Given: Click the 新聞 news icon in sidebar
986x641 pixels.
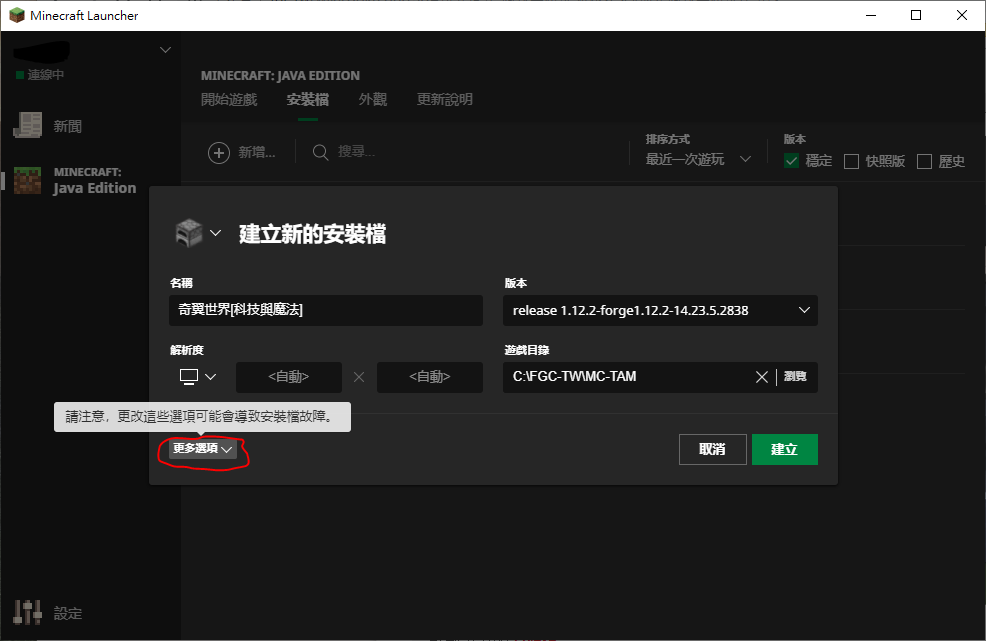Looking at the screenshot, I should pyautogui.click(x=27, y=126).
